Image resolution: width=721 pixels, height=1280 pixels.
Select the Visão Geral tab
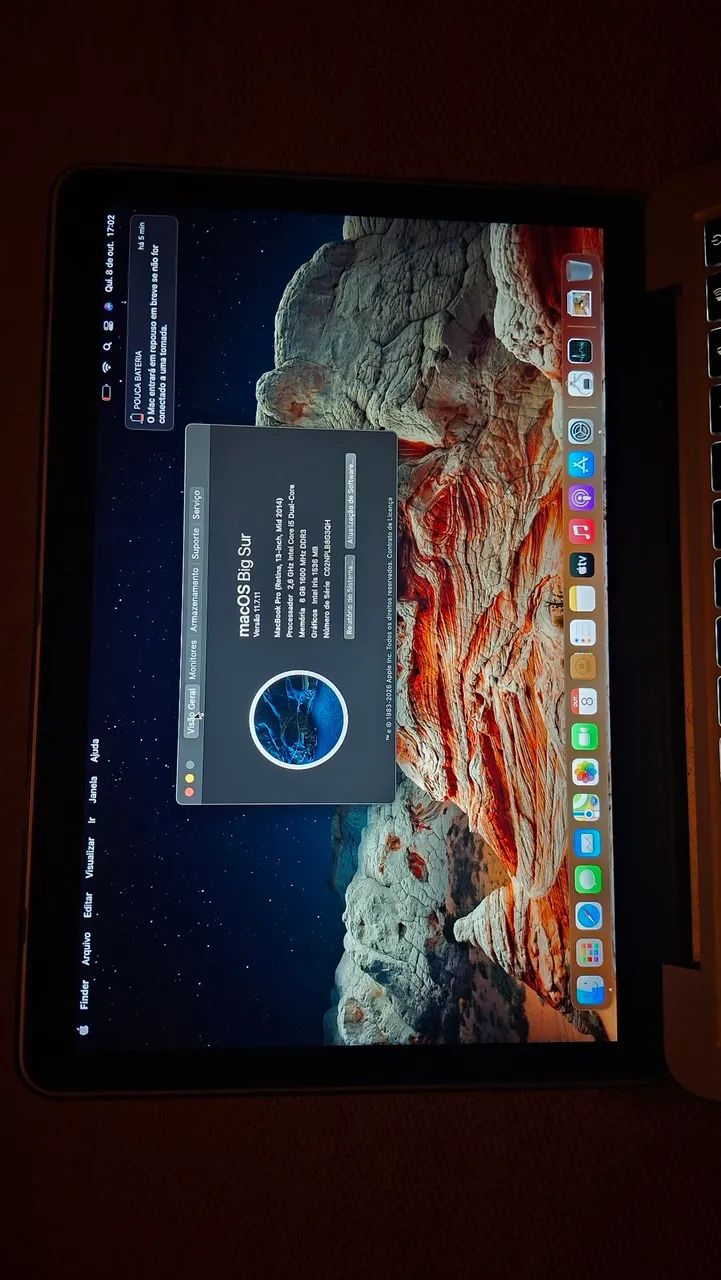pyautogui.click(x=192, y=711)
